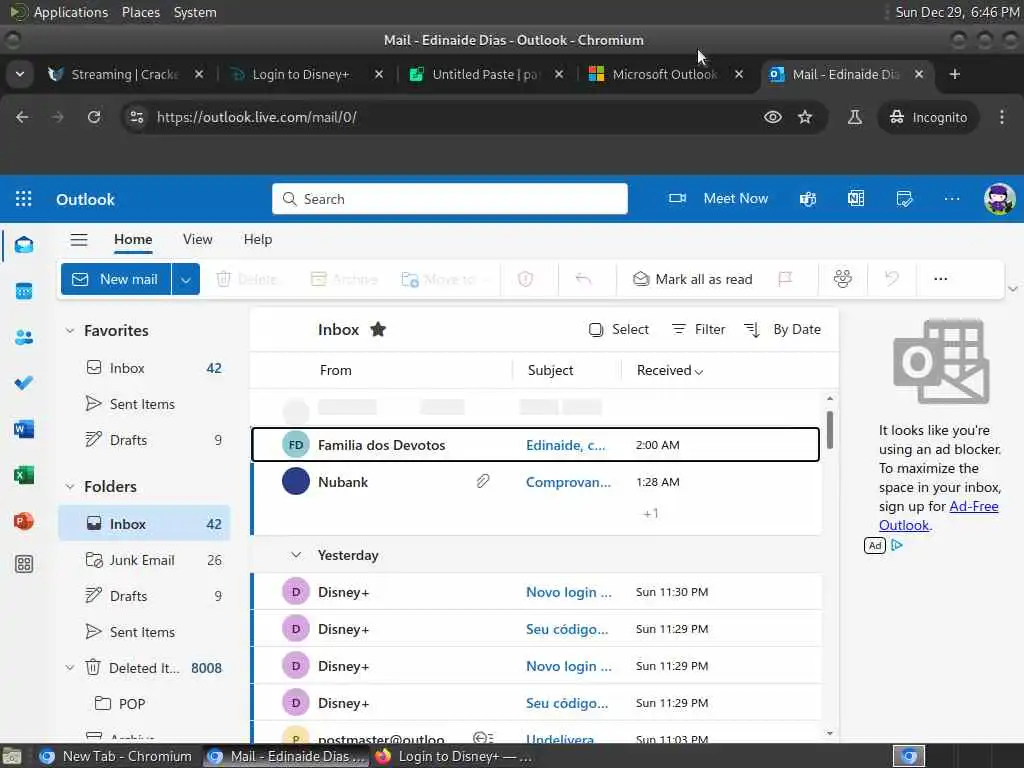
Task: Open the Chromium three-dot menu
Action: [1002, 117]
